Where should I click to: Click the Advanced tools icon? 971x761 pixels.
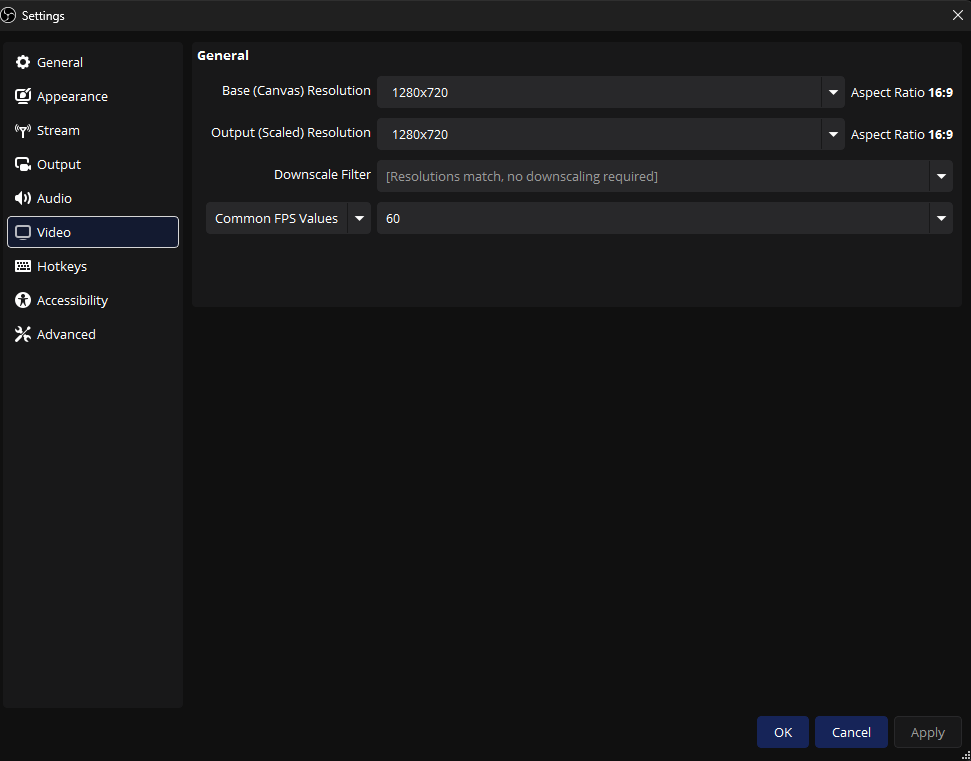click(x=23, y=334)
